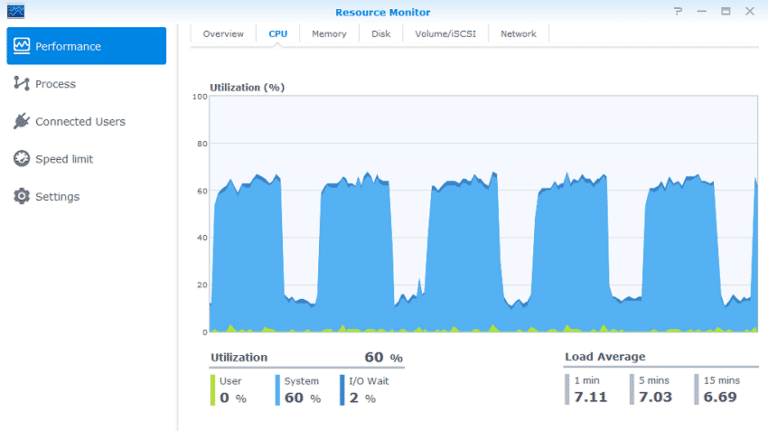Click the 'Utilization' summary heading below chart
The image size is (768, 431).
coord(239,357)
